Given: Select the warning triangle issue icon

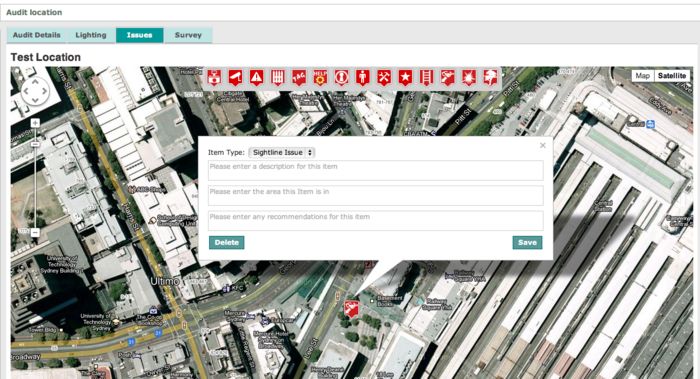Looking at the screenshot, I should pyautogui.click(x=256, y=78).
